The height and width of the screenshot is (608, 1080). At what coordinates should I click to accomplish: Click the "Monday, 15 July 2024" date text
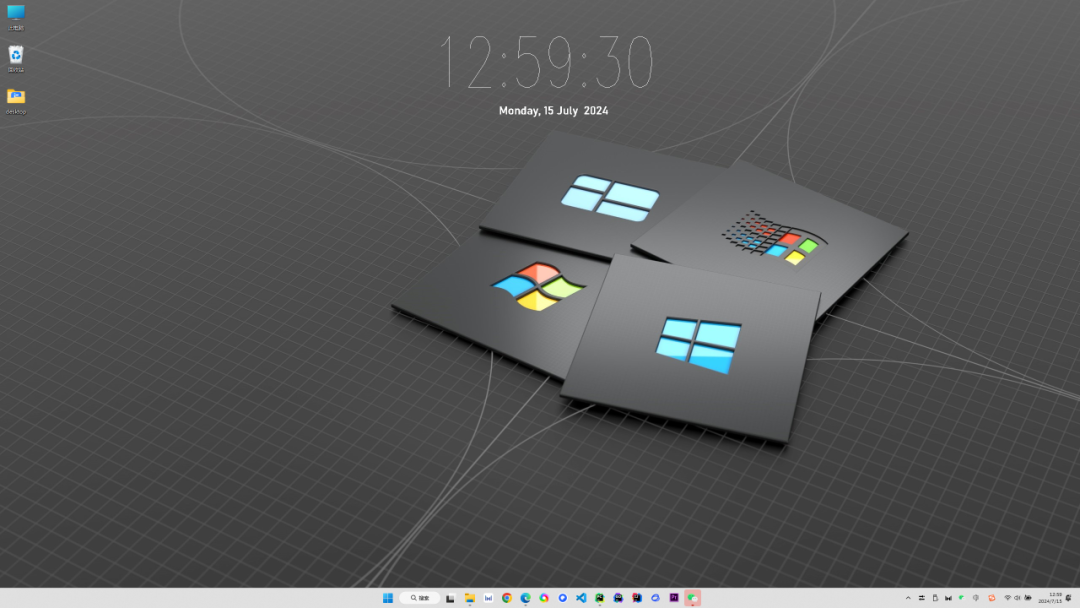[x=553, y=110]
